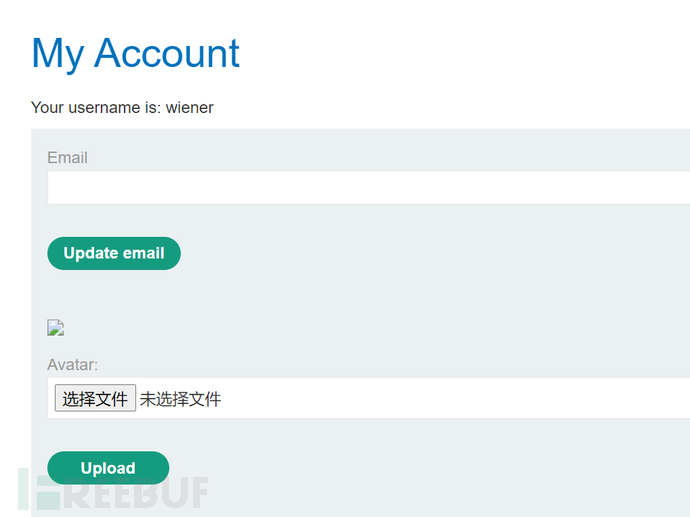Viewport: 690px width, 517px height.
Task: Click the REEBUF watermark lettering
Action: pos(136,492)
